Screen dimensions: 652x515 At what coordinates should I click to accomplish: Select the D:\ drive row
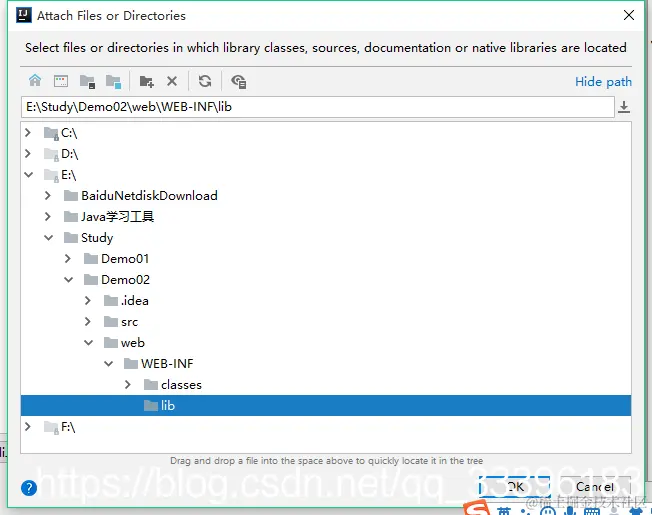coord(326,153)
